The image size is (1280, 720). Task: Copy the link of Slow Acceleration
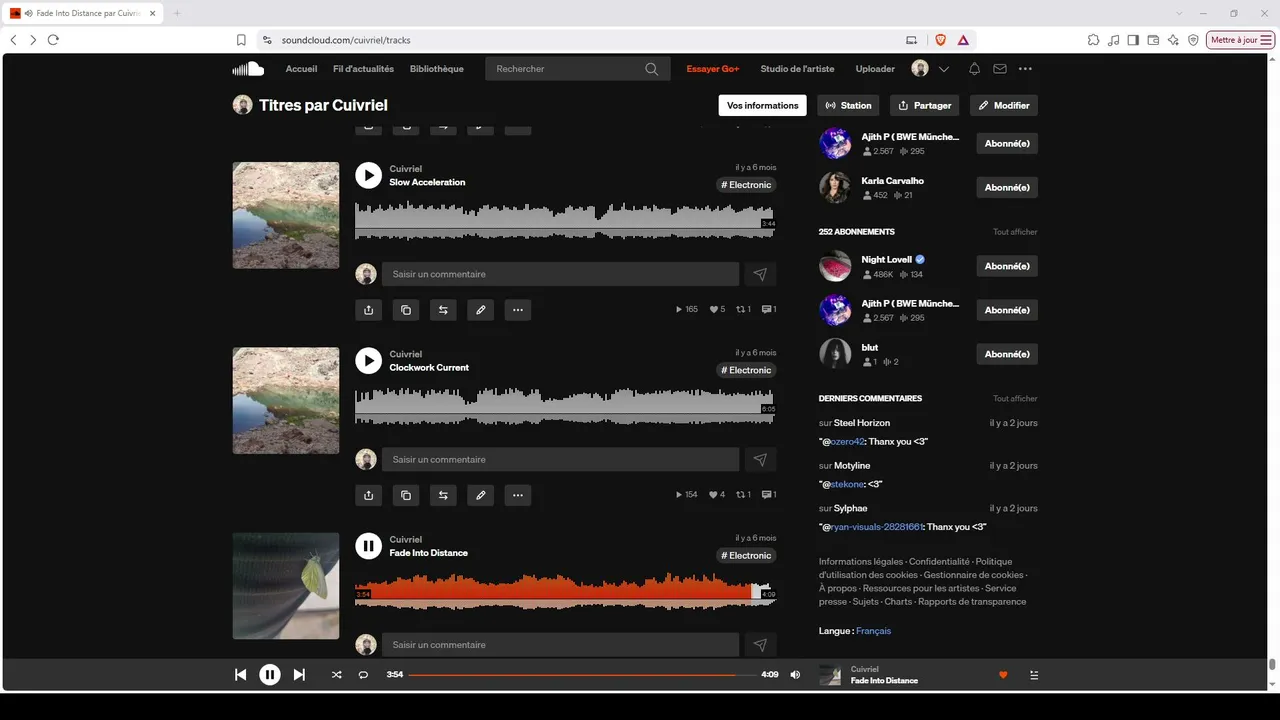(x=406, y=310)
